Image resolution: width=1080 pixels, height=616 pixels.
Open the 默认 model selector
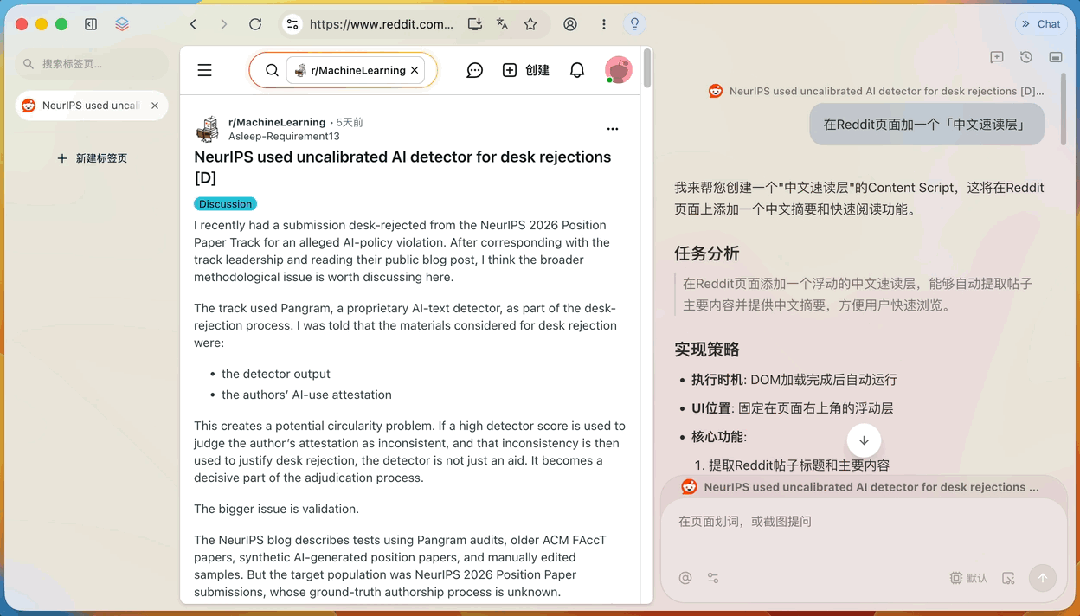pyautogui.click(x=968, y=578)
